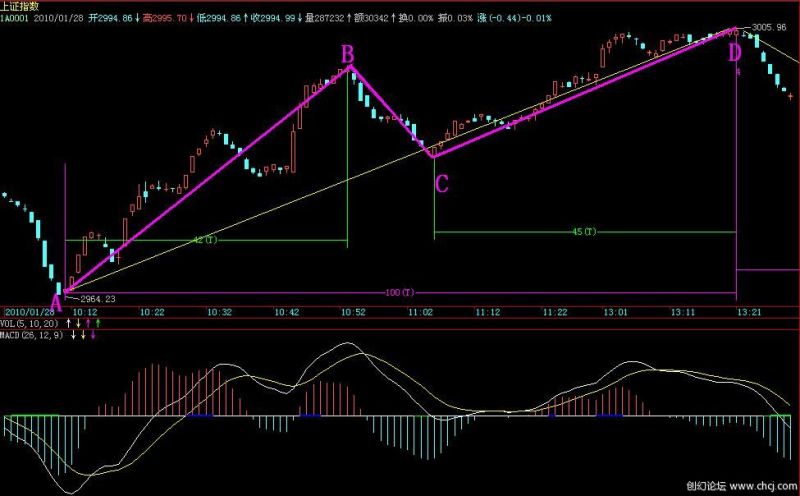Click the 2010/01/28 date on time axis
The height and width of the screenshot is (496, 800).
pos(28,313)
